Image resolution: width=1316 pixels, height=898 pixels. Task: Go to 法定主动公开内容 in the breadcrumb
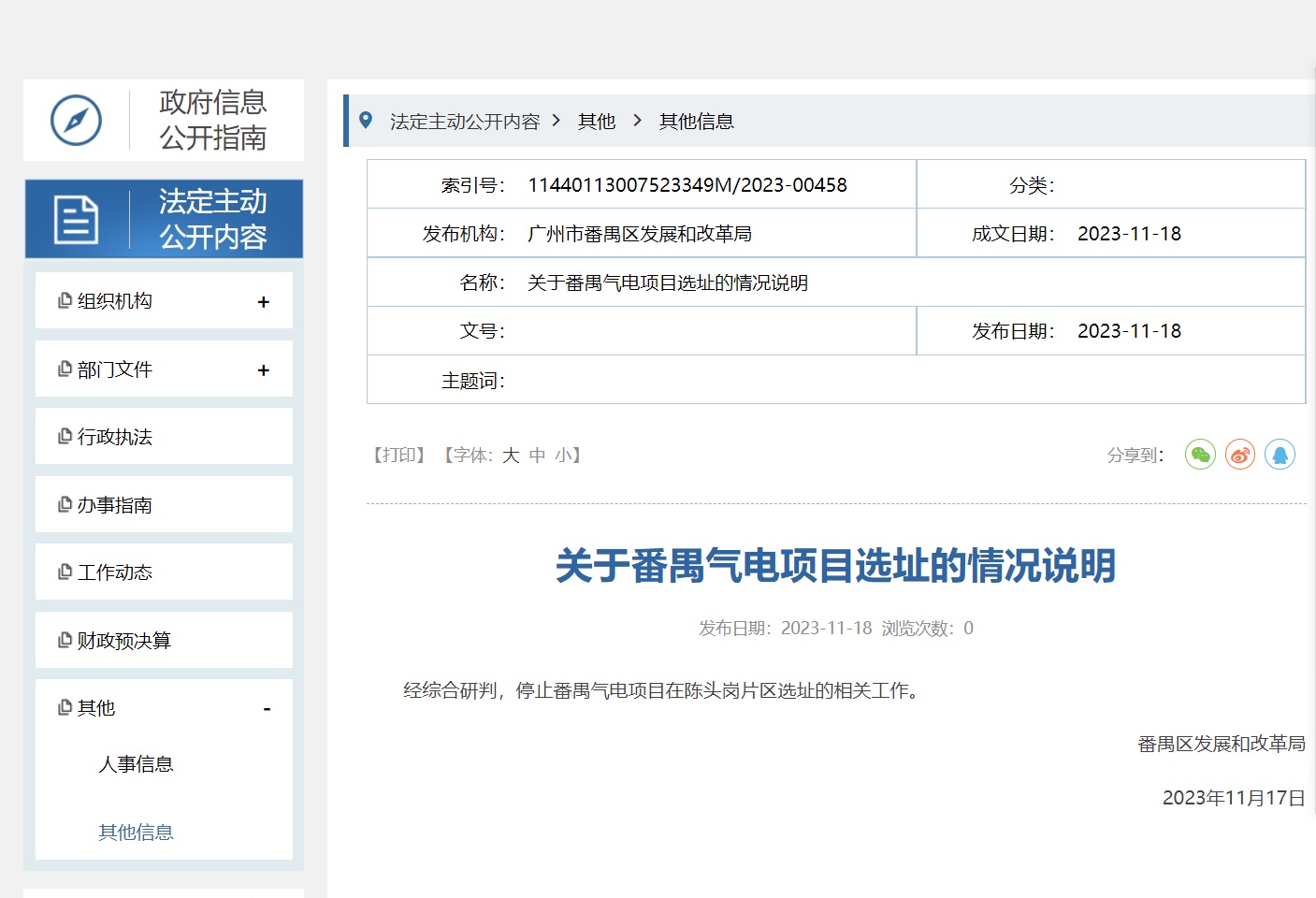click(465, 122)
